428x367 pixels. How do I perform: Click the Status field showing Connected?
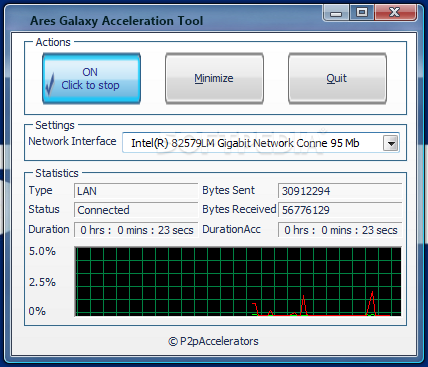136,210
